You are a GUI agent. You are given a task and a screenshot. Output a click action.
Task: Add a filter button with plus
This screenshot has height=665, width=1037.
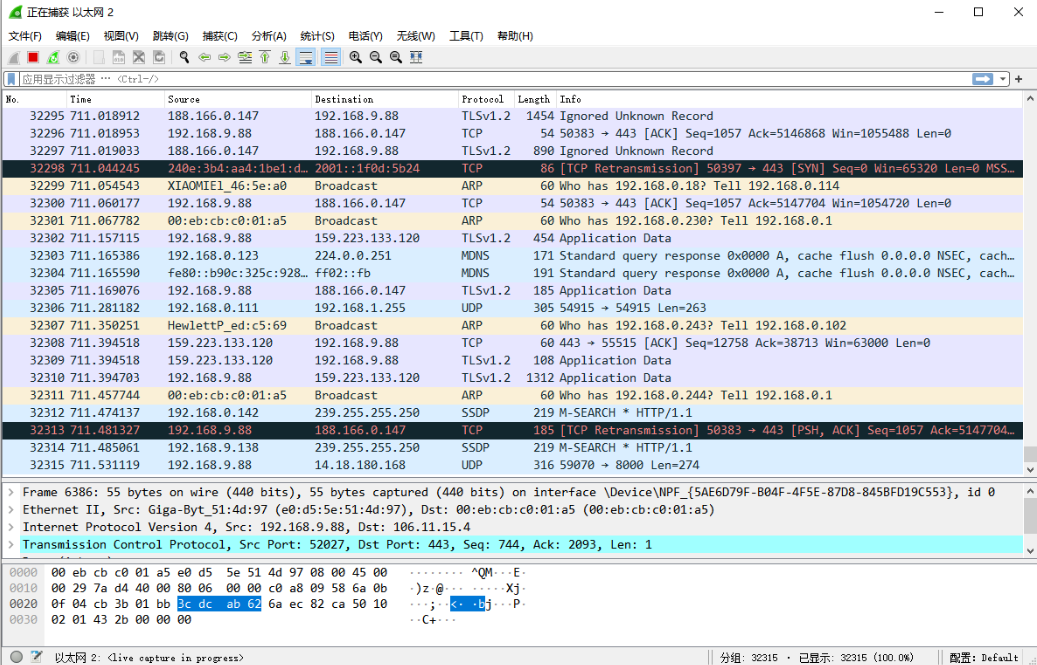click(x=1018, y=79)
